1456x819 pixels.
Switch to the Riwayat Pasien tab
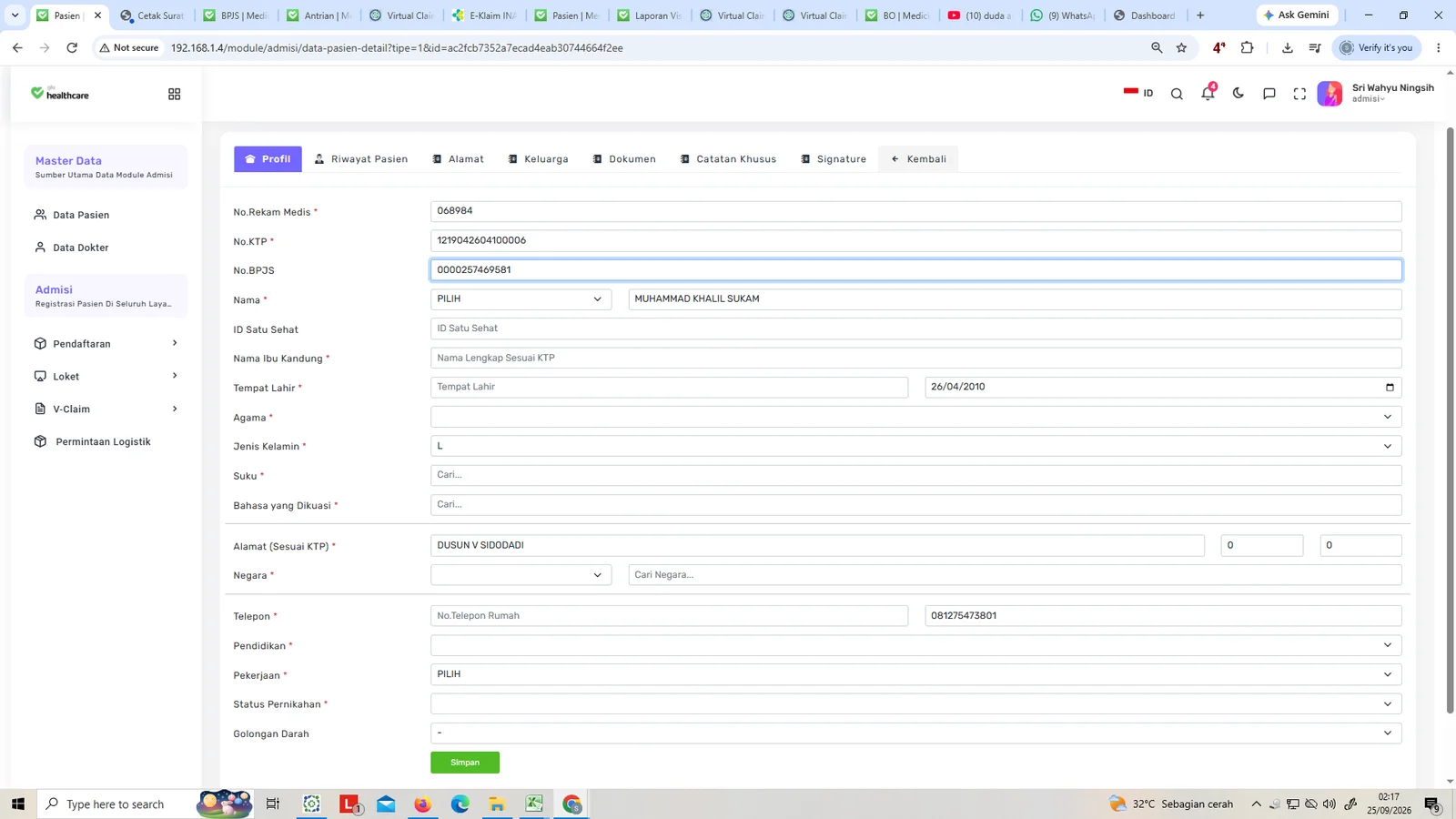pos(361,158)
